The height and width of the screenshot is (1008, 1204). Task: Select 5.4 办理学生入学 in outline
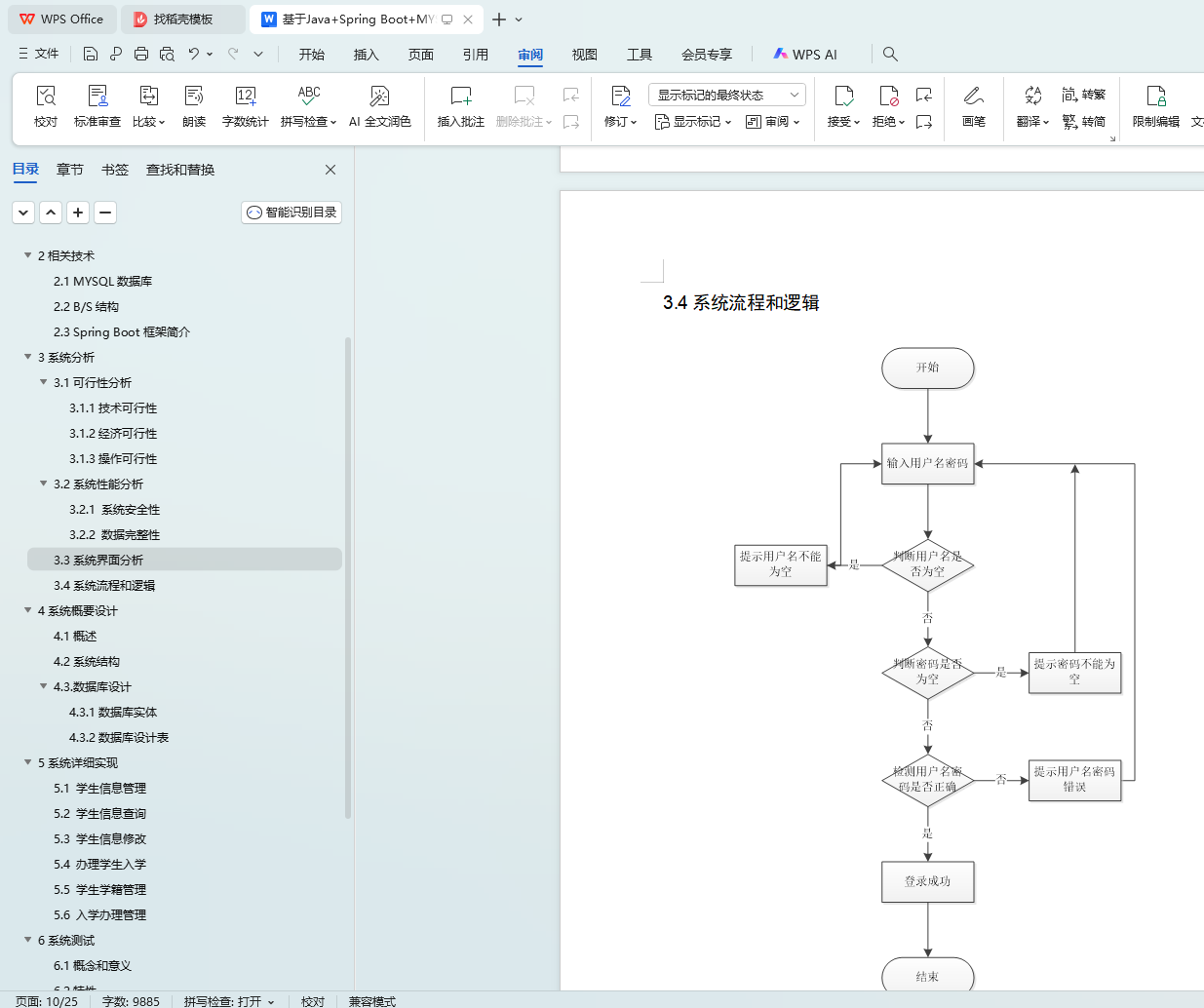pyautogui.click(x=99, y=864)
